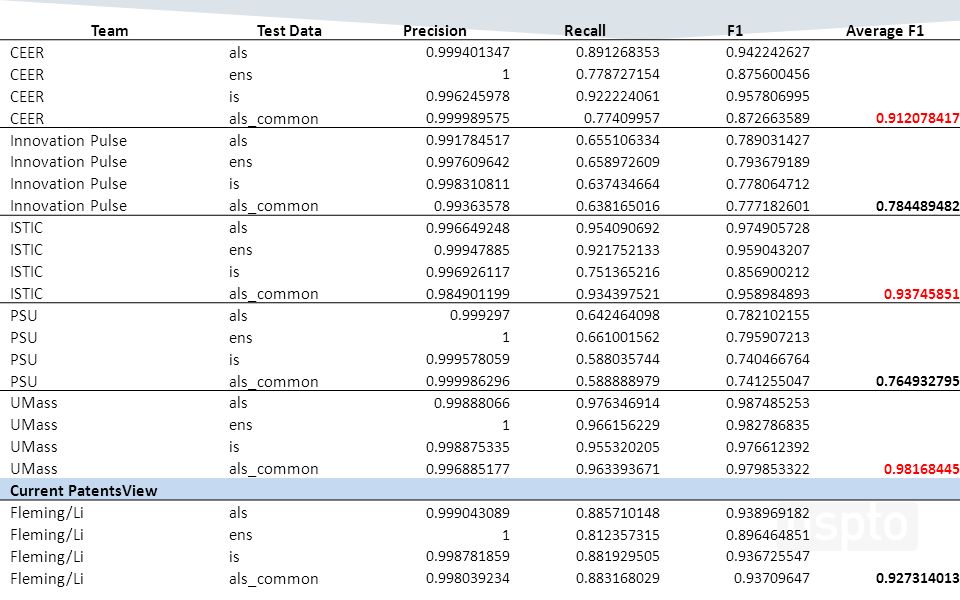Select recall value 0.954090692
The height and width of the screenshot is (600, 960).
pos(618,228)
